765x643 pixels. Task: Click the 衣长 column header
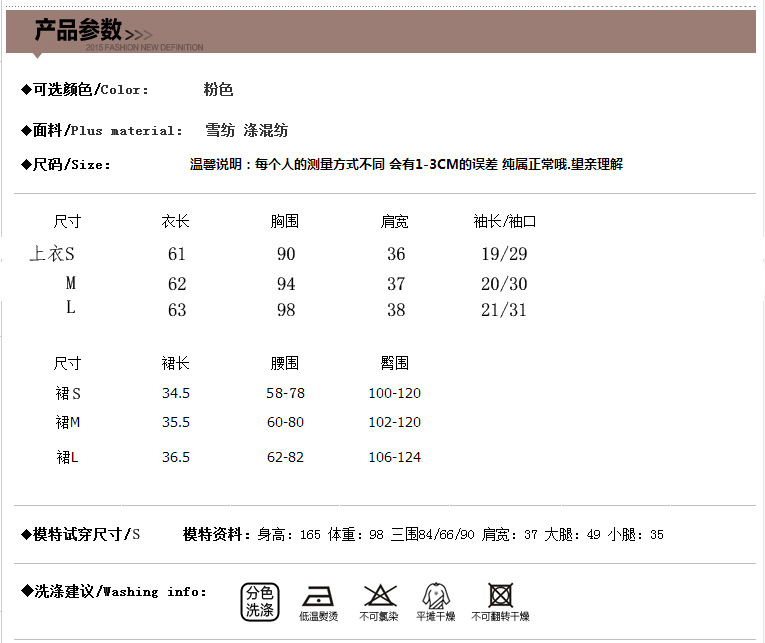tap(176, 221)
